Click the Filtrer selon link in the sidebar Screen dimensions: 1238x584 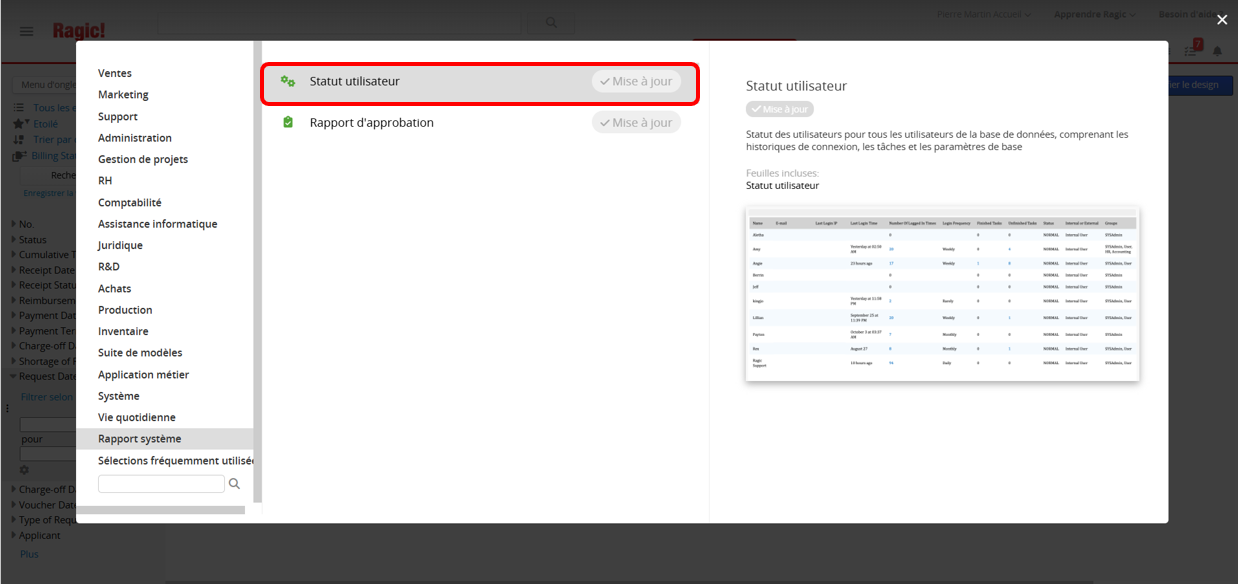[x=47, y=397]
